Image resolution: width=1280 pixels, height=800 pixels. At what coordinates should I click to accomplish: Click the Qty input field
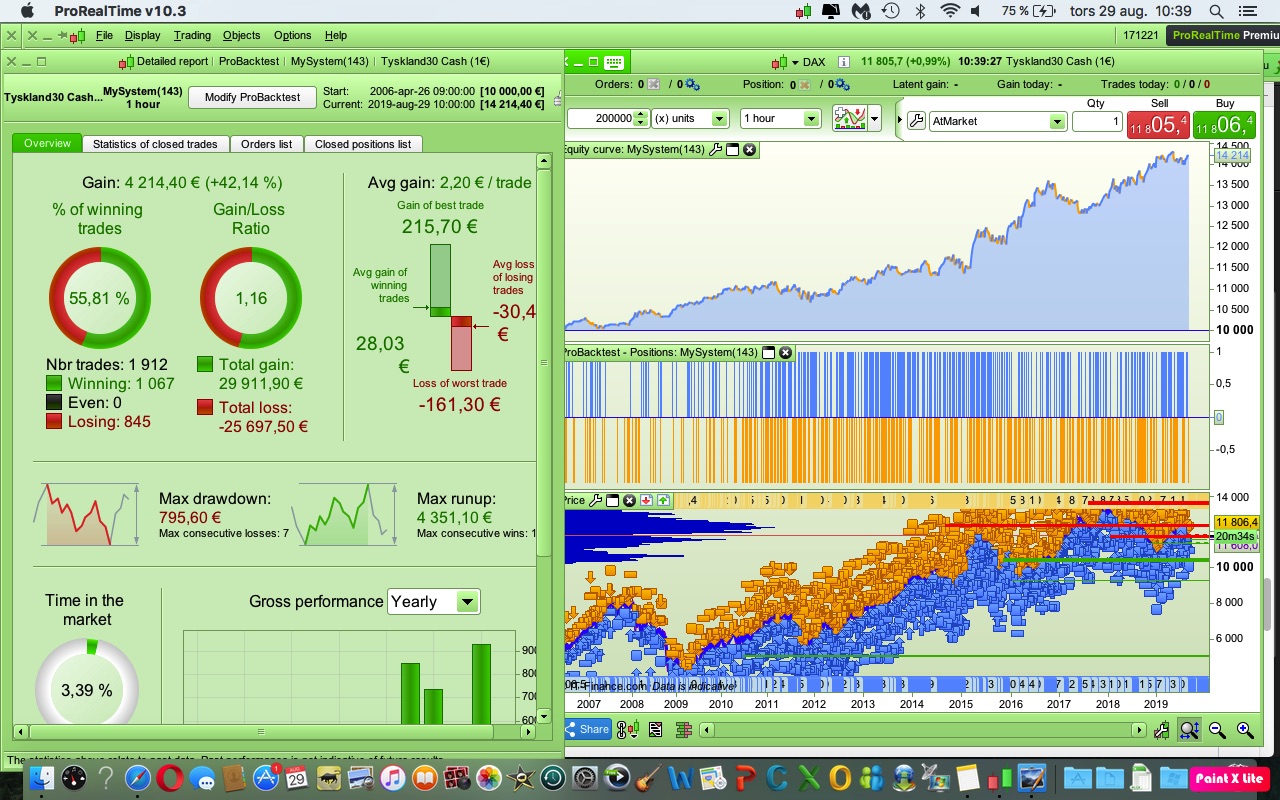1097,121
